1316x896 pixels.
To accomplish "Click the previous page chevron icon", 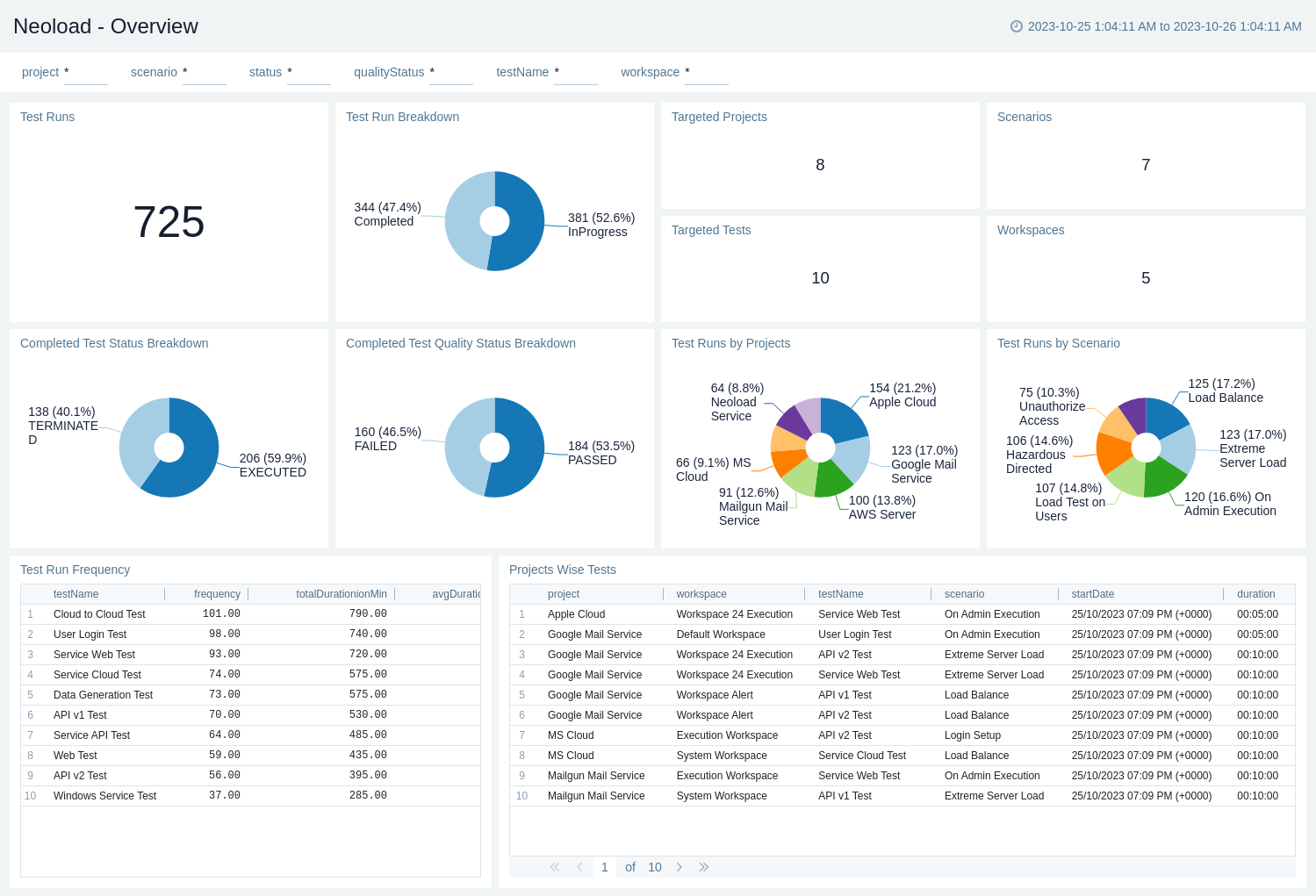I will [x=579, y=867].
